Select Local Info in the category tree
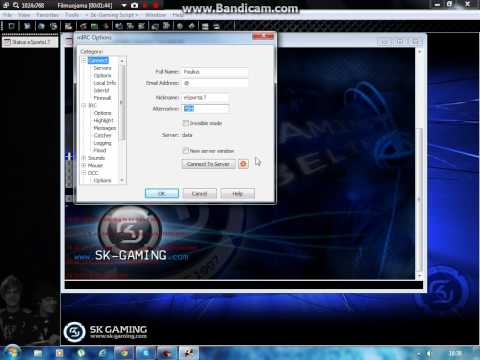The image size is (480, 360). click(x=105, y=83)
